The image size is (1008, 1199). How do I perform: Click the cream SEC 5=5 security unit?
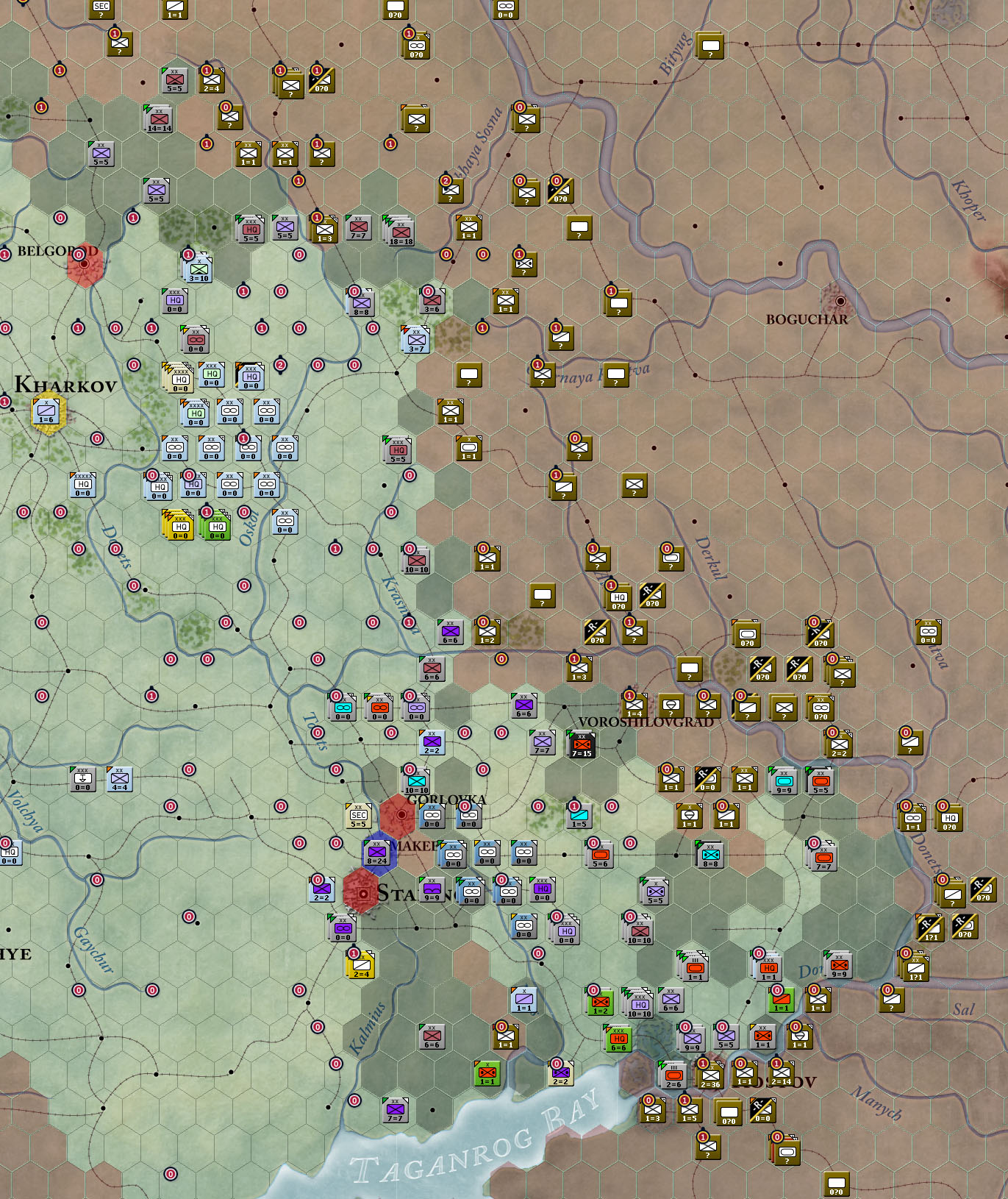pyautogui.click(x=359, y=815)
